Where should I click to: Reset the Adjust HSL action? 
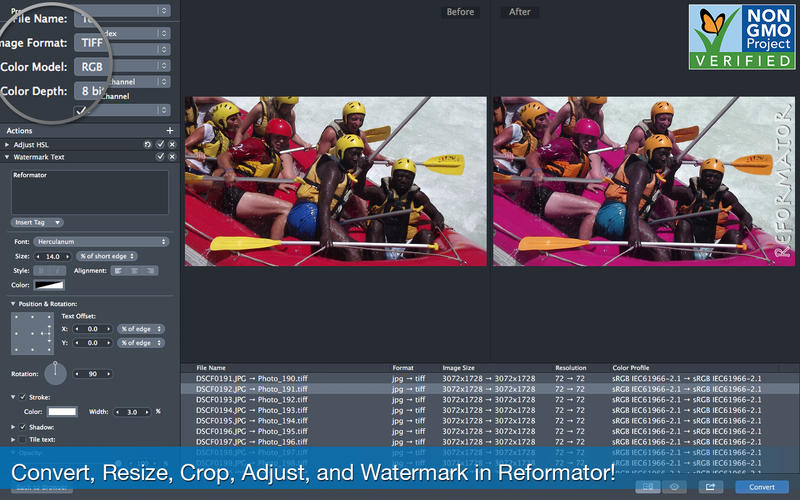[147, 144]
